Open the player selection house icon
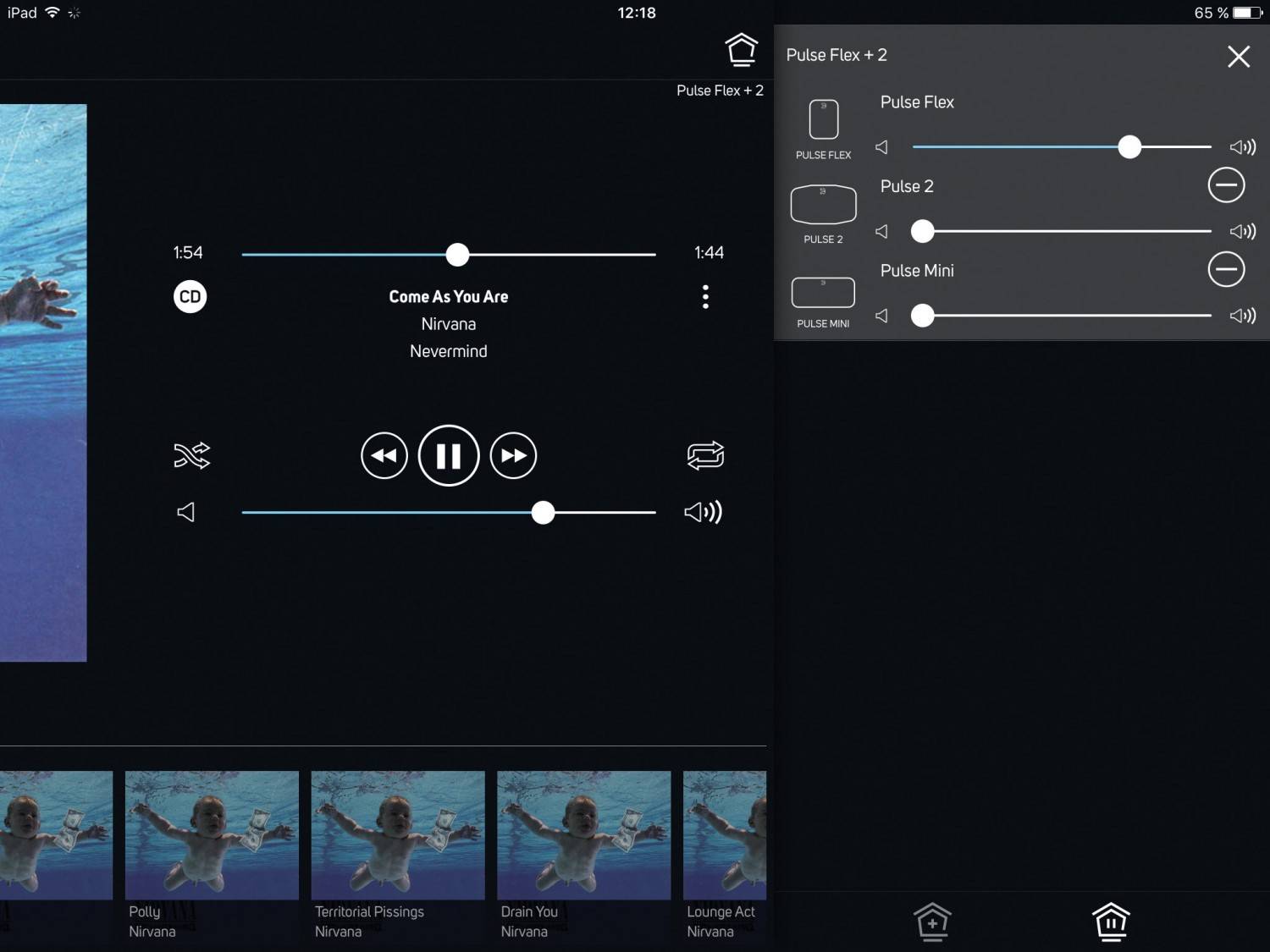The height and width of the screenshot is (952, 1270). point(741,50)
